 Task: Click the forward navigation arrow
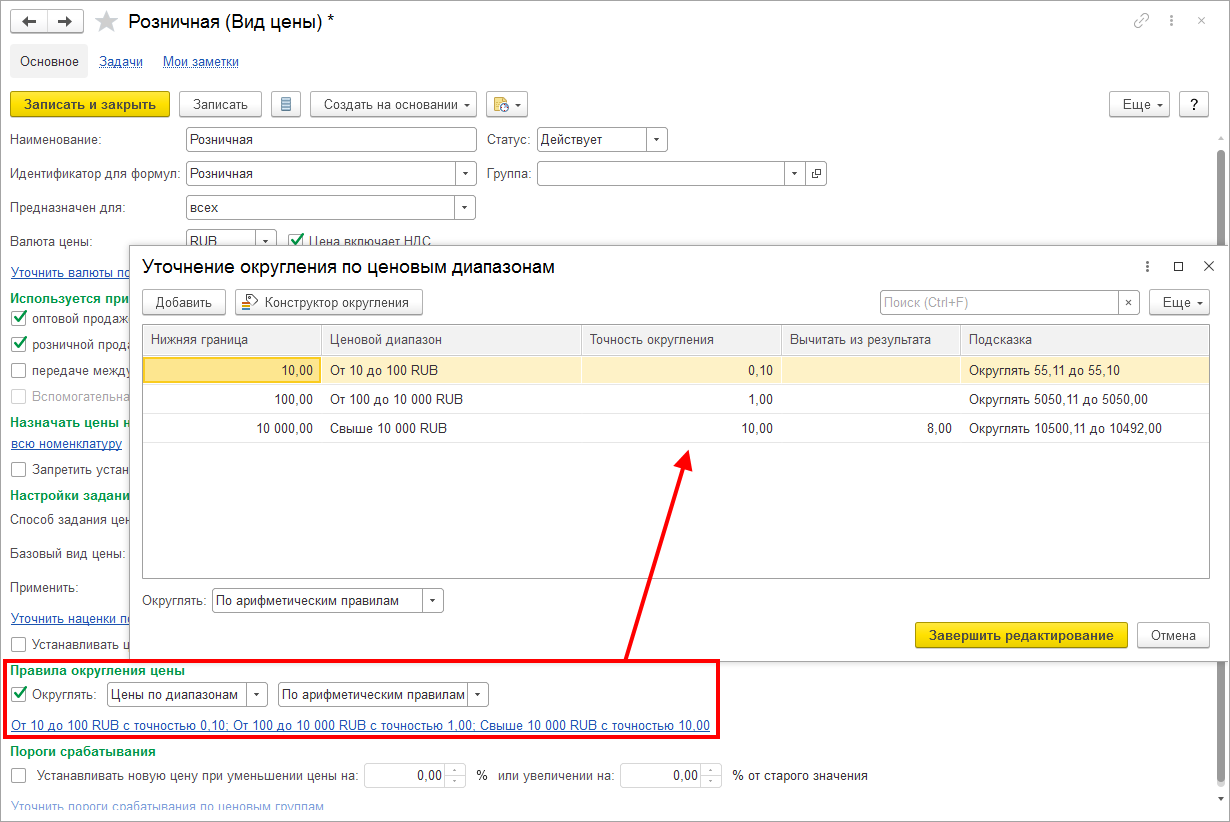pyautogui.click(x=65, y=22)
